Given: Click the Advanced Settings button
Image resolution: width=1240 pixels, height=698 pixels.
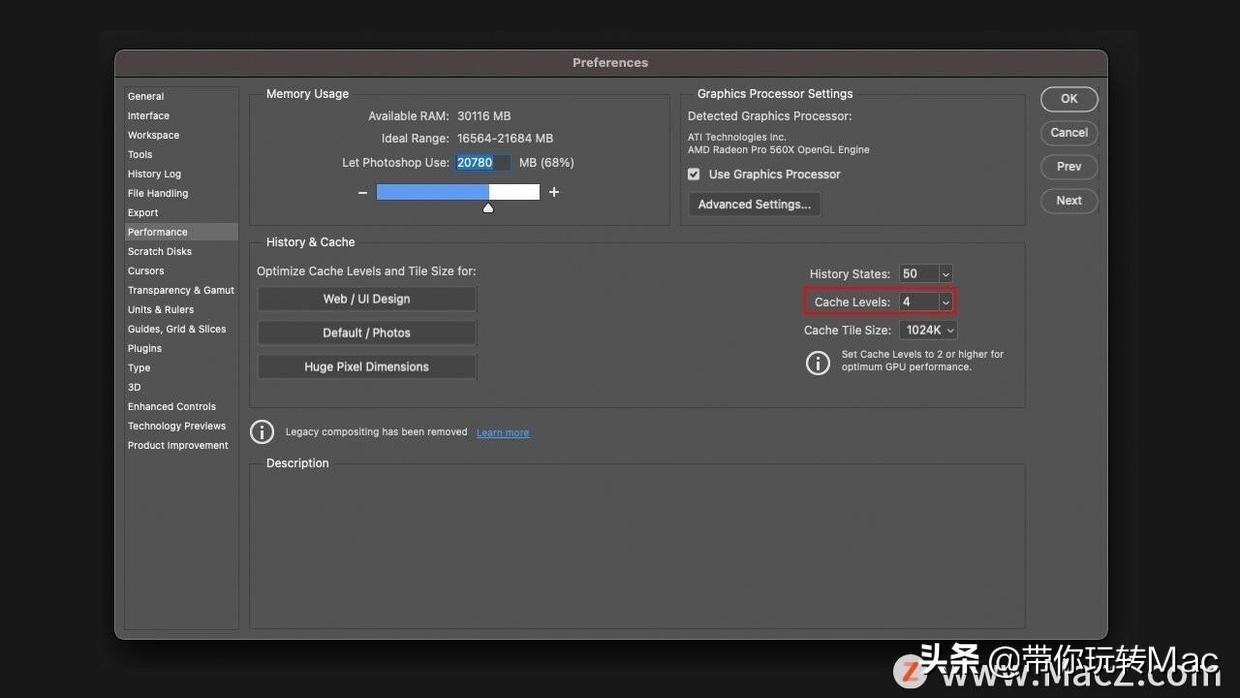Looking at the screenshot, I should coord(754,204).
